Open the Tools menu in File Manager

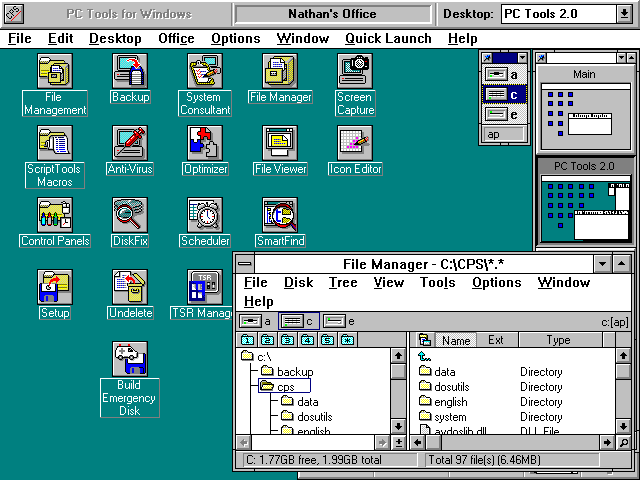point(437,283)
